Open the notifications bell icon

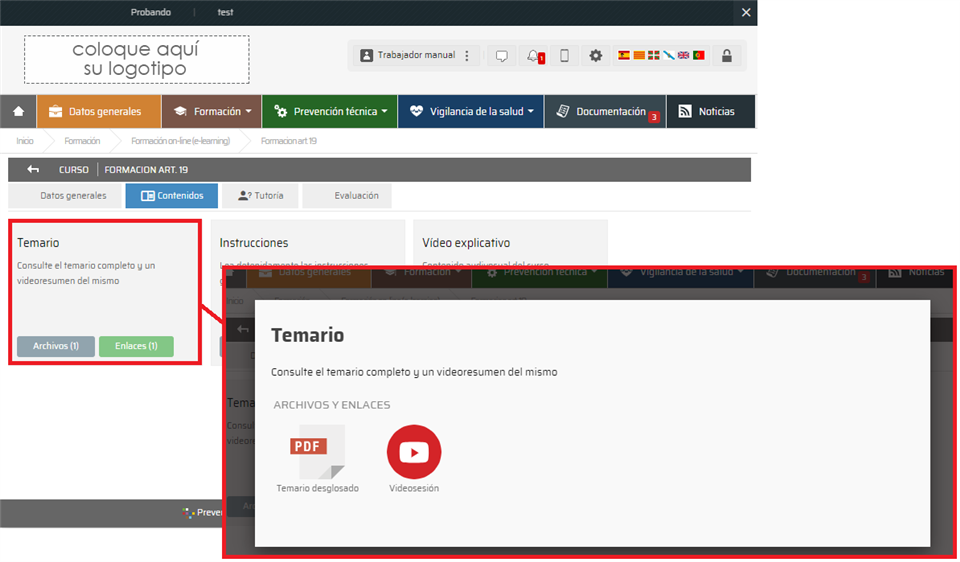tap(534, 56)
